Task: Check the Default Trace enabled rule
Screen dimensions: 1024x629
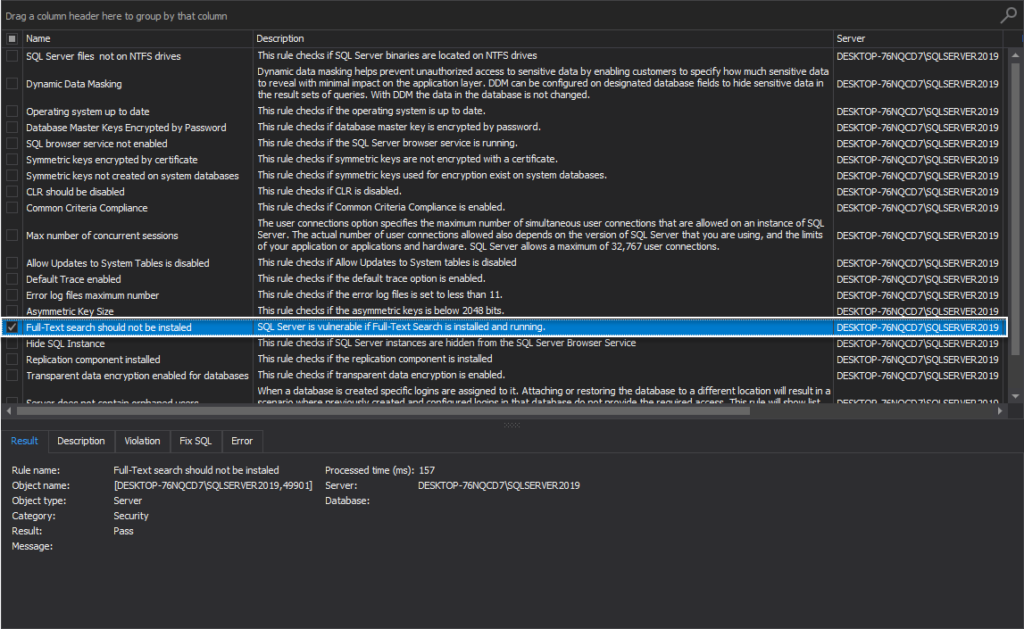Action: click(11, 278)
